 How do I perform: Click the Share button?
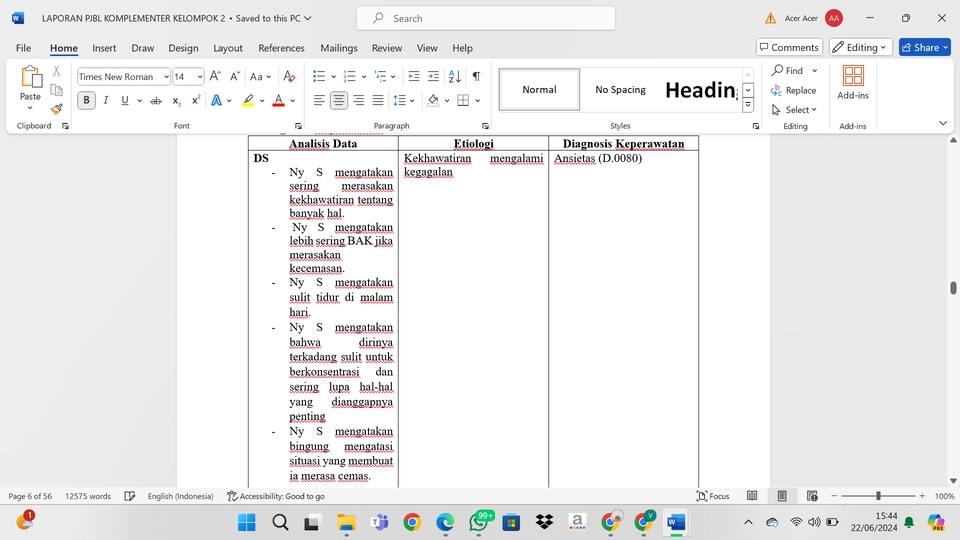(924, 47)
